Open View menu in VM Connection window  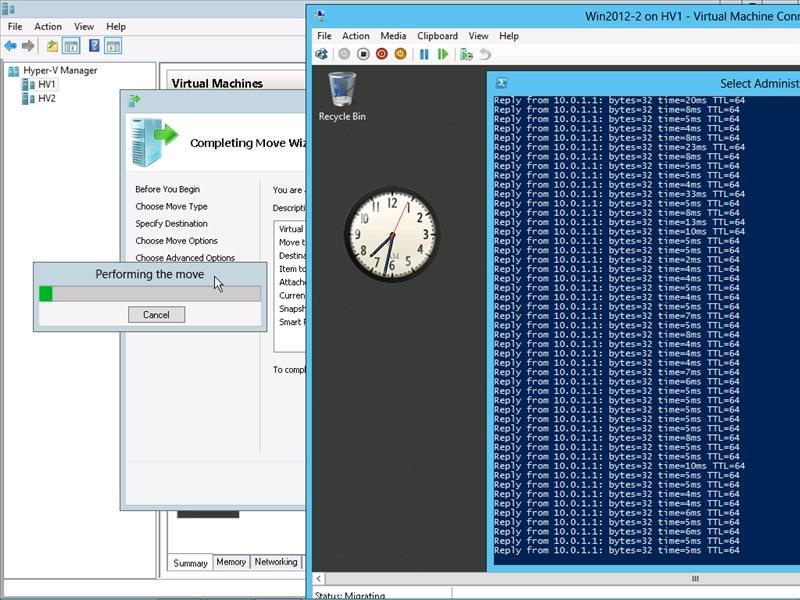479,36
